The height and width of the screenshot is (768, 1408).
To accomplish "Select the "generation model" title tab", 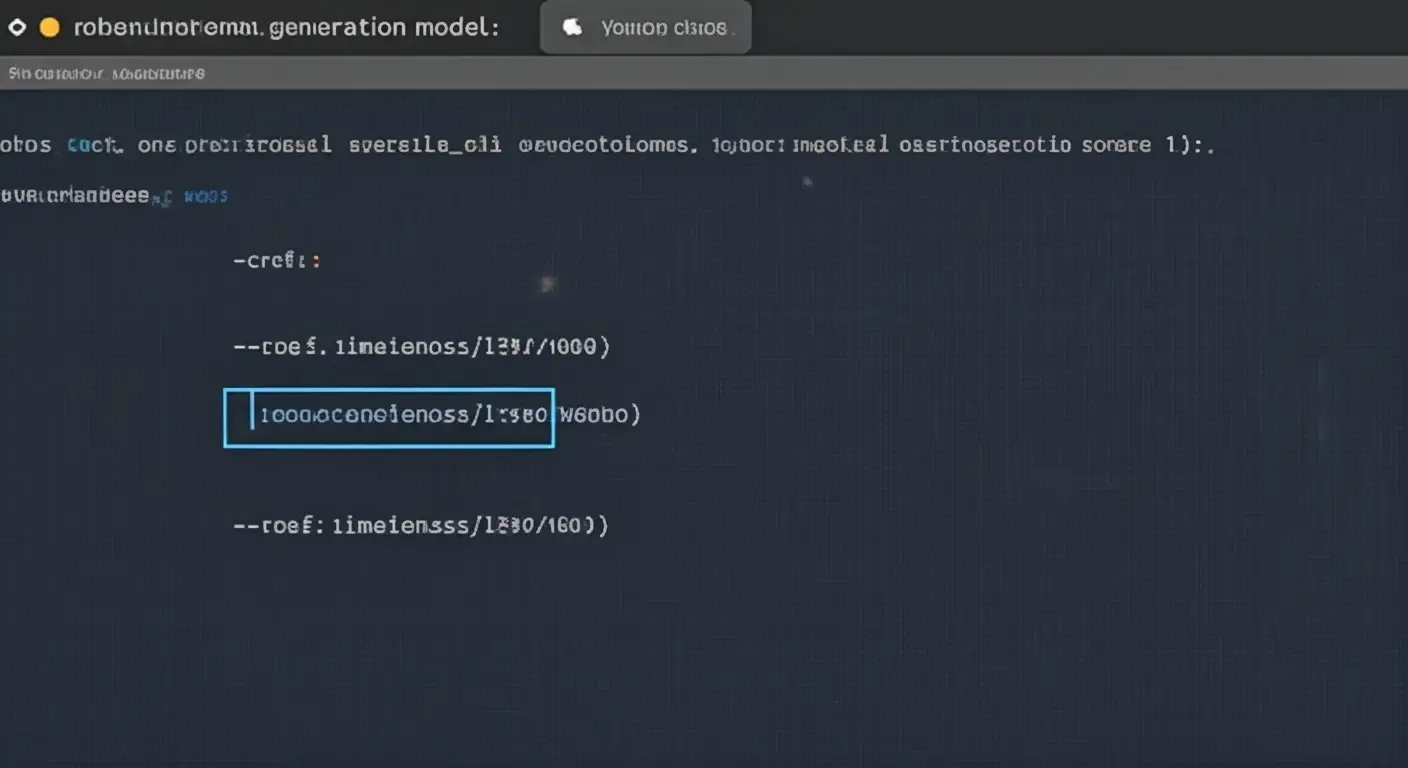I will pyautogui.click(x=285, y=28).
